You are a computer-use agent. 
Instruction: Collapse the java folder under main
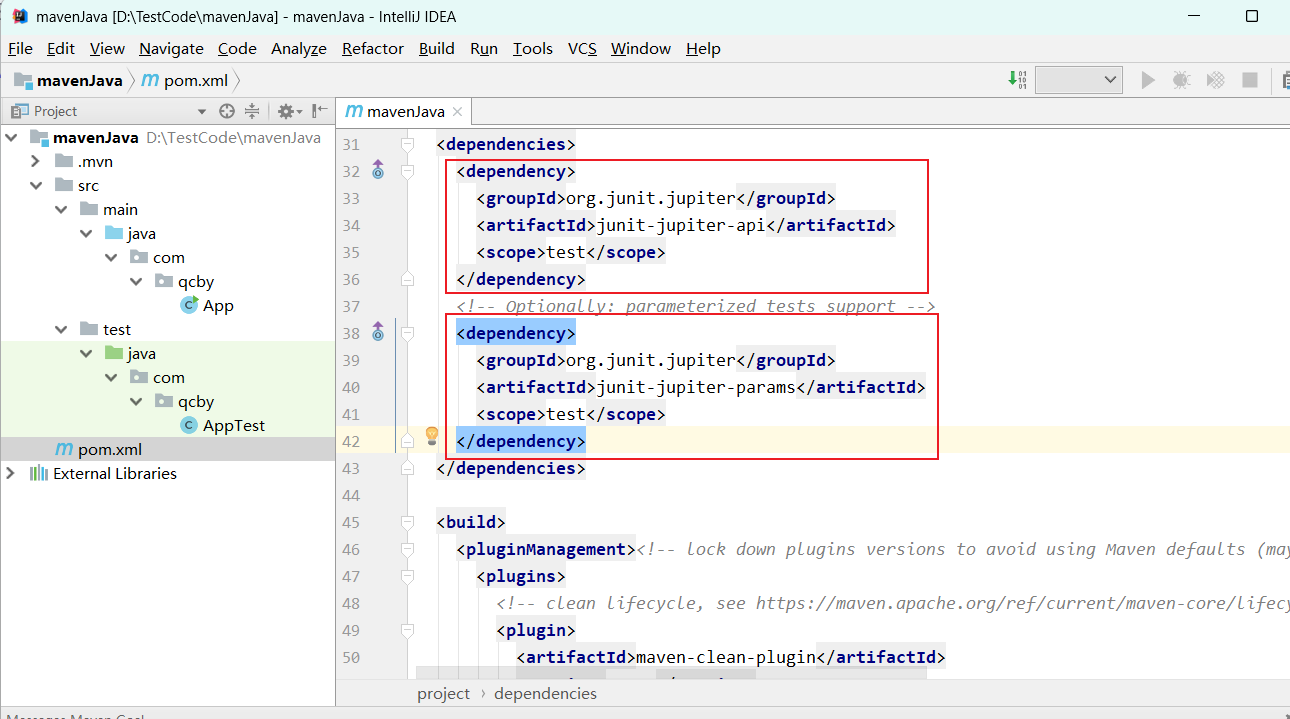coord(86,233)
